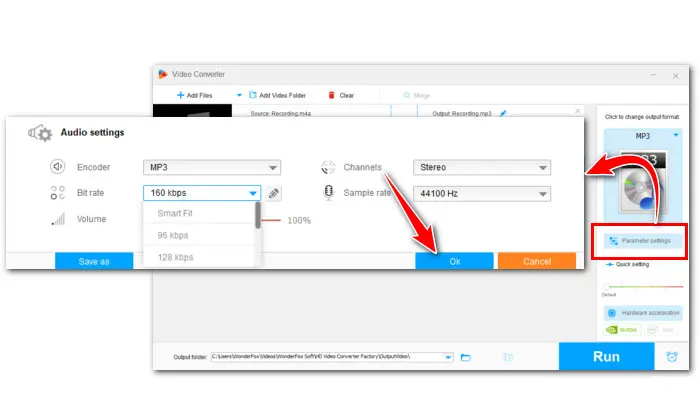
Task: Click the Hardware acceleration button
Action: point(643,313)
